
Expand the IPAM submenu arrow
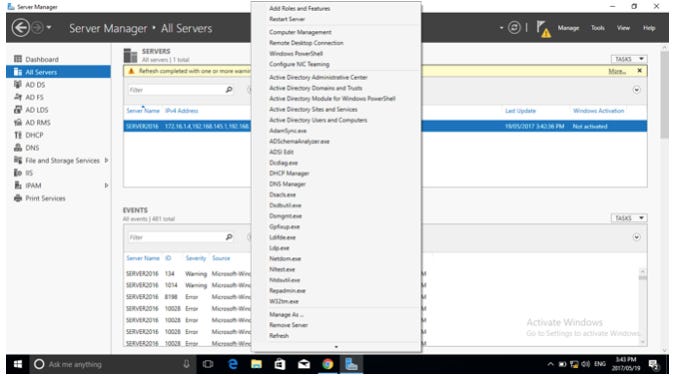click(106, 185)
